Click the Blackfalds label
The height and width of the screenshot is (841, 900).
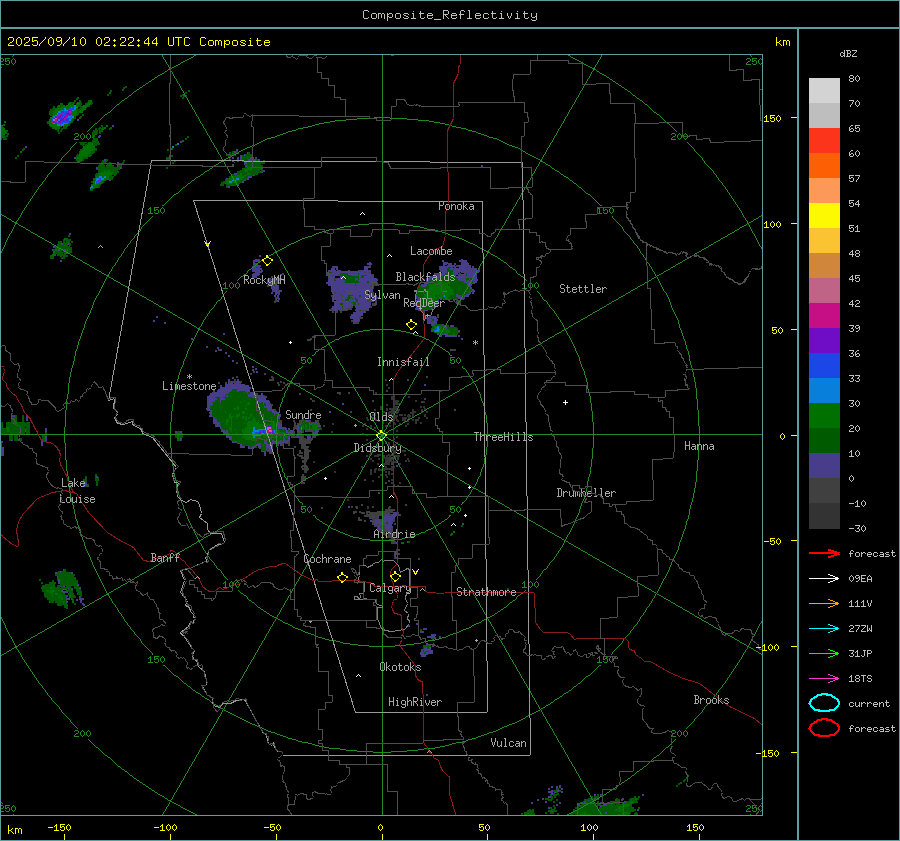(425, 277)
